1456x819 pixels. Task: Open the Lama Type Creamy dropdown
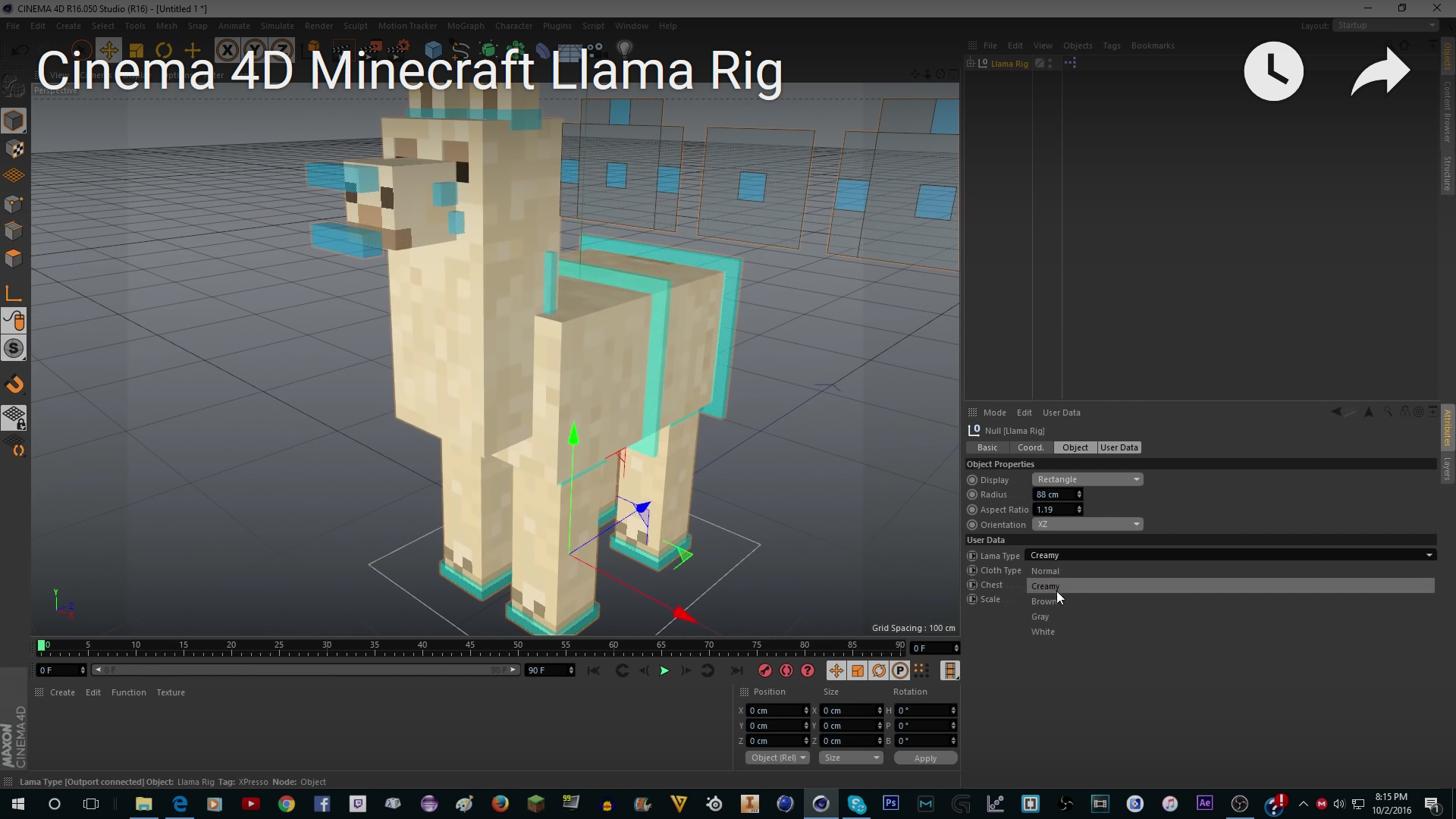point(1230,555)
